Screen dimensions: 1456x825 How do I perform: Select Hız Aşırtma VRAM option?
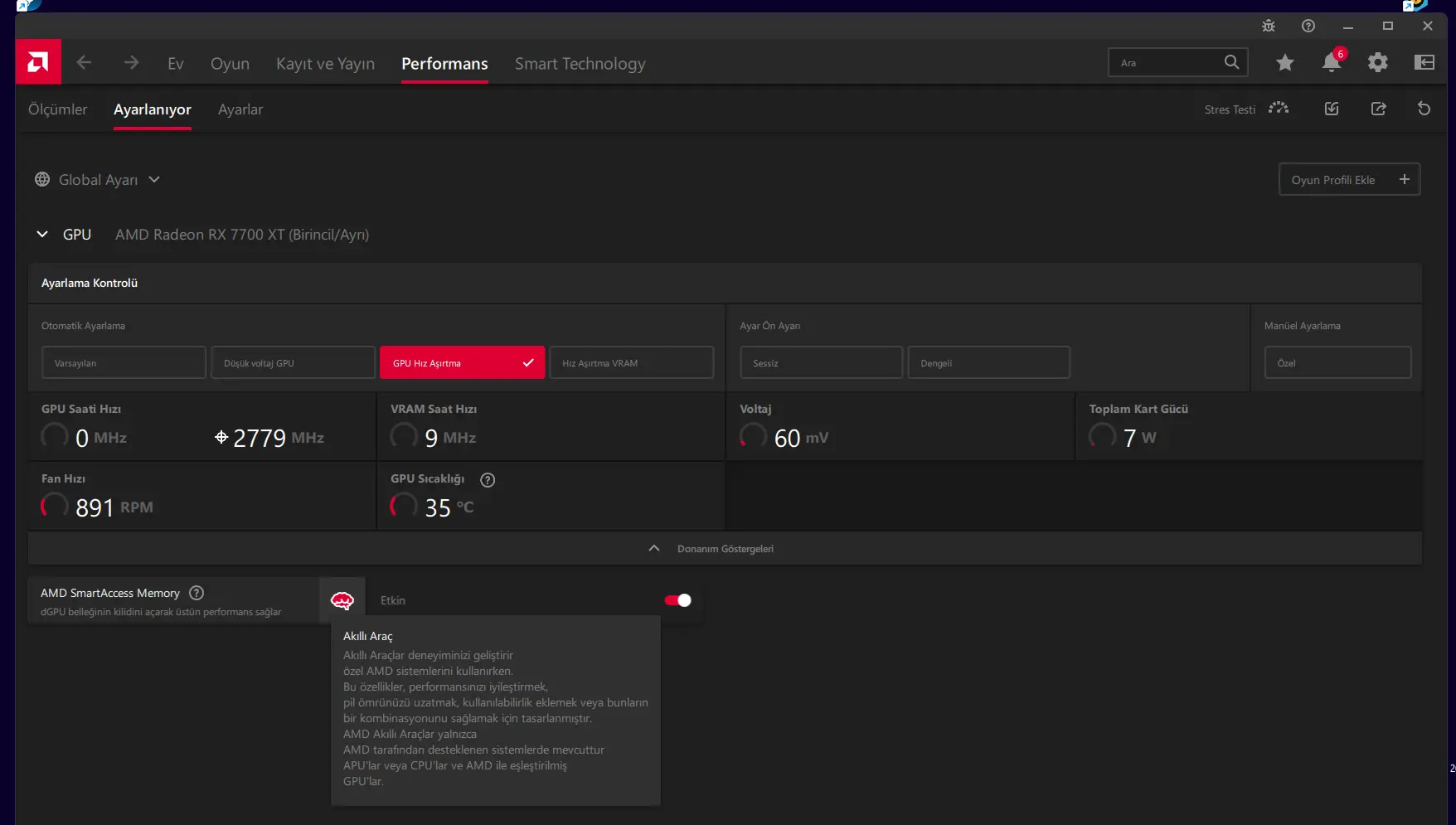coord(632,362)
